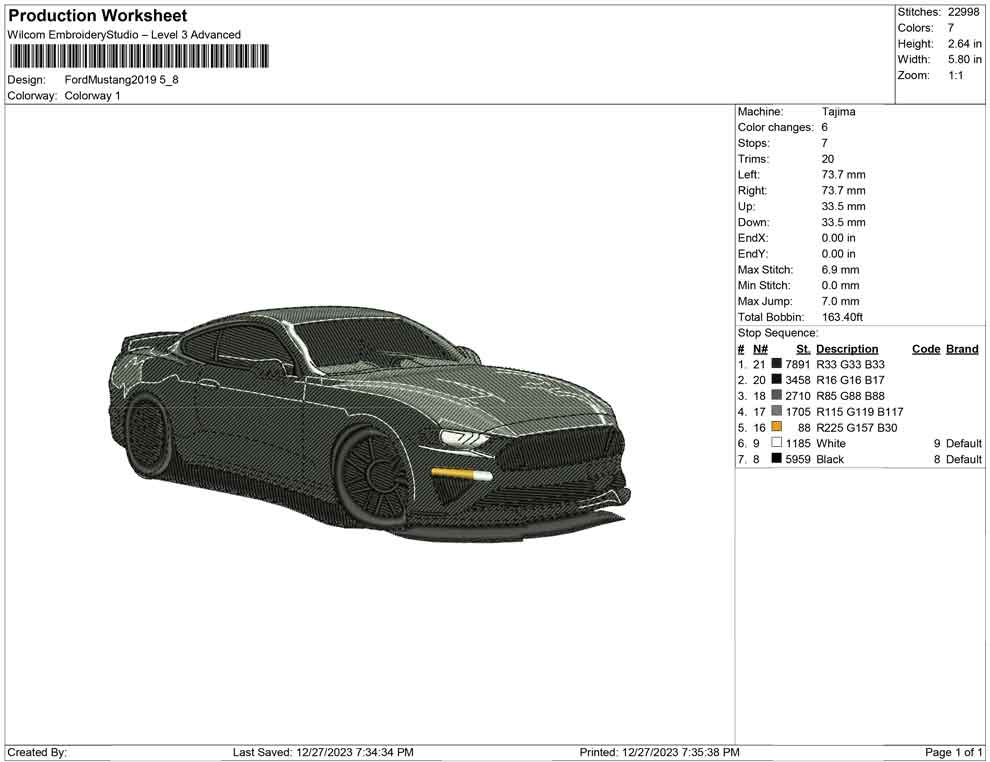Image resolution: width=990 pixels, height=762 pixels.
Task: Click the Wilcom EmbroideryStudio Level 3 text
Action: 124,35
